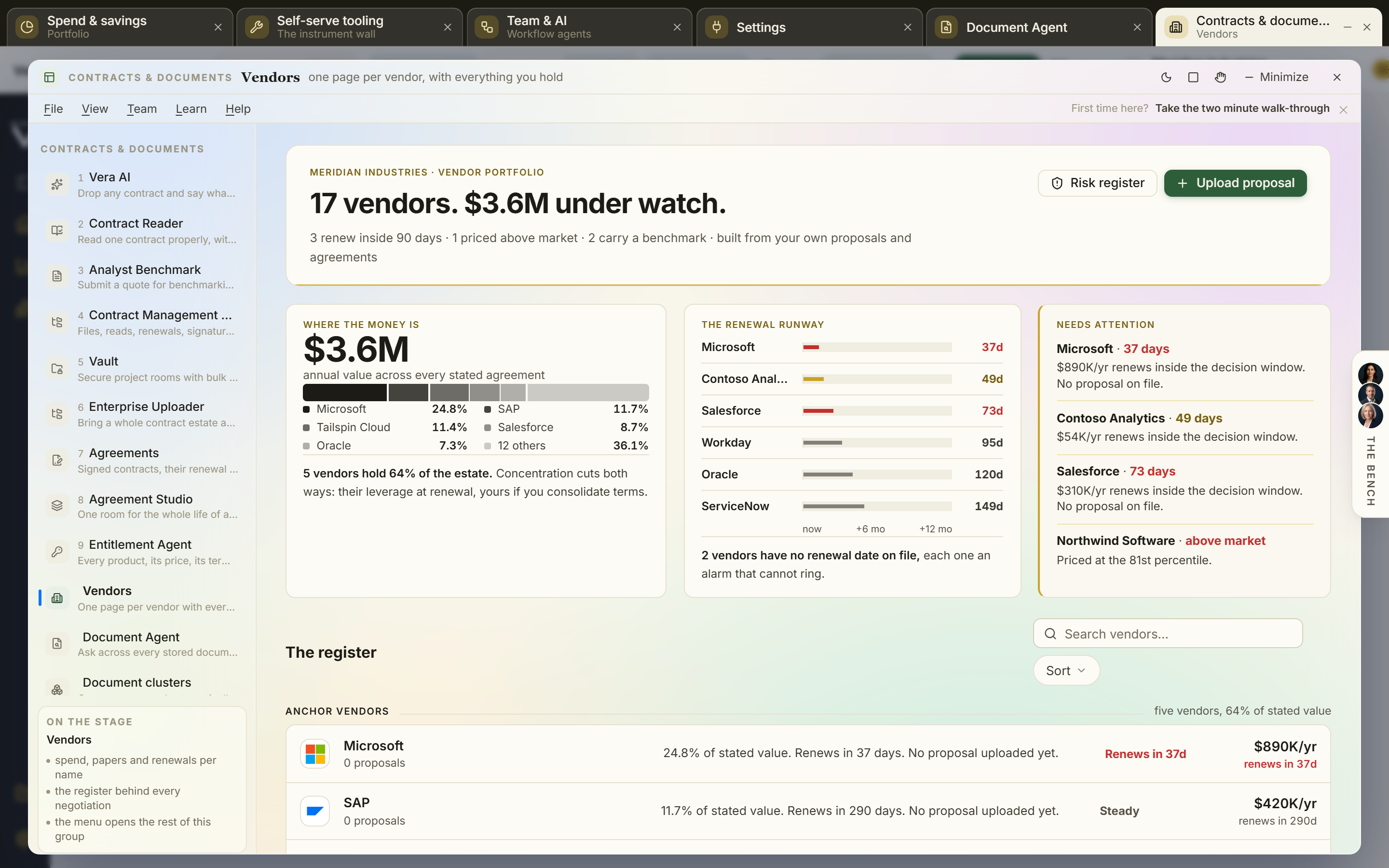
Task: Switch to the Self-serve tooling tab
Action: tap(349, 27)
